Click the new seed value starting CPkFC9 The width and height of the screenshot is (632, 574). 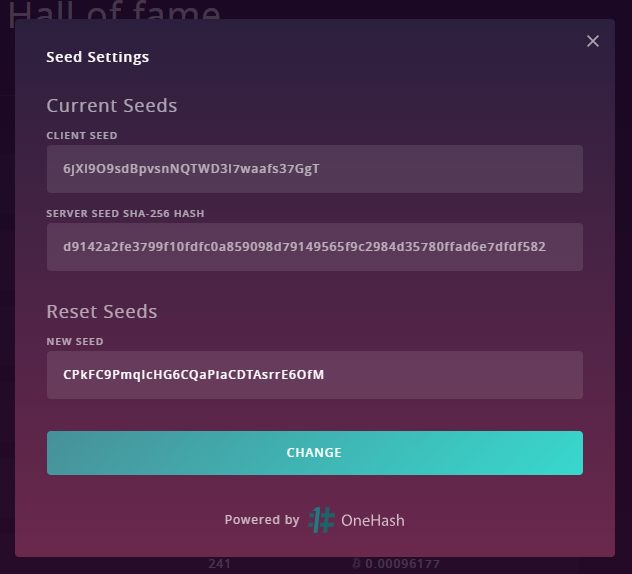193,374
